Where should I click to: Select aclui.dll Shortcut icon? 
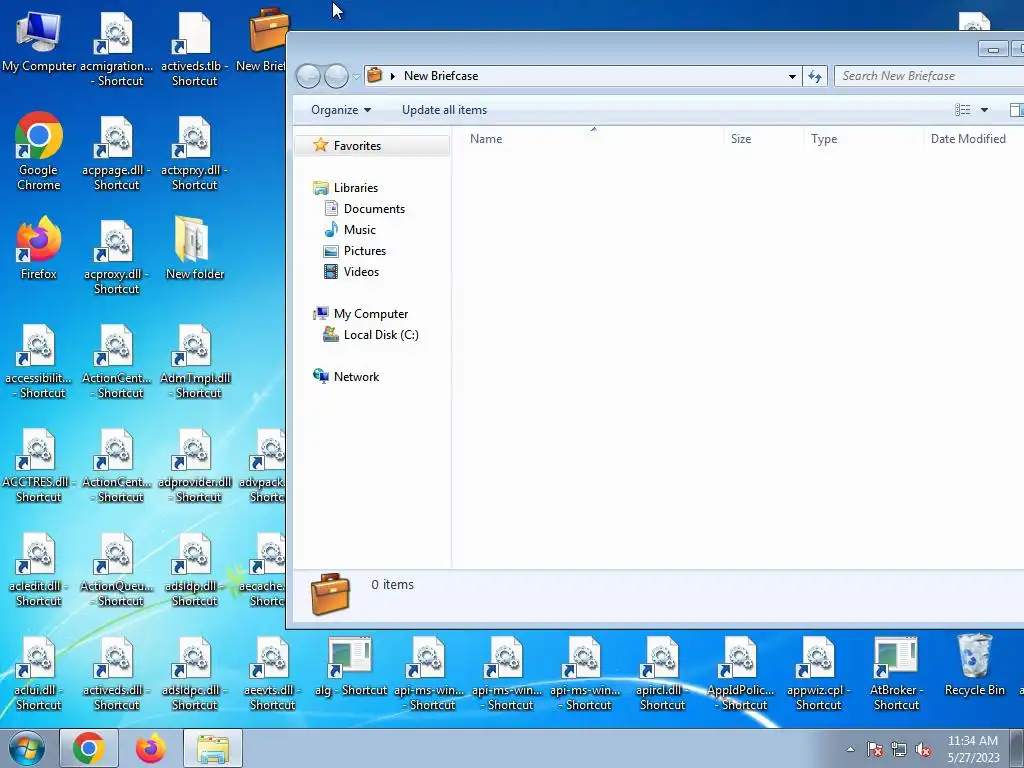click(x=39, y=673)
